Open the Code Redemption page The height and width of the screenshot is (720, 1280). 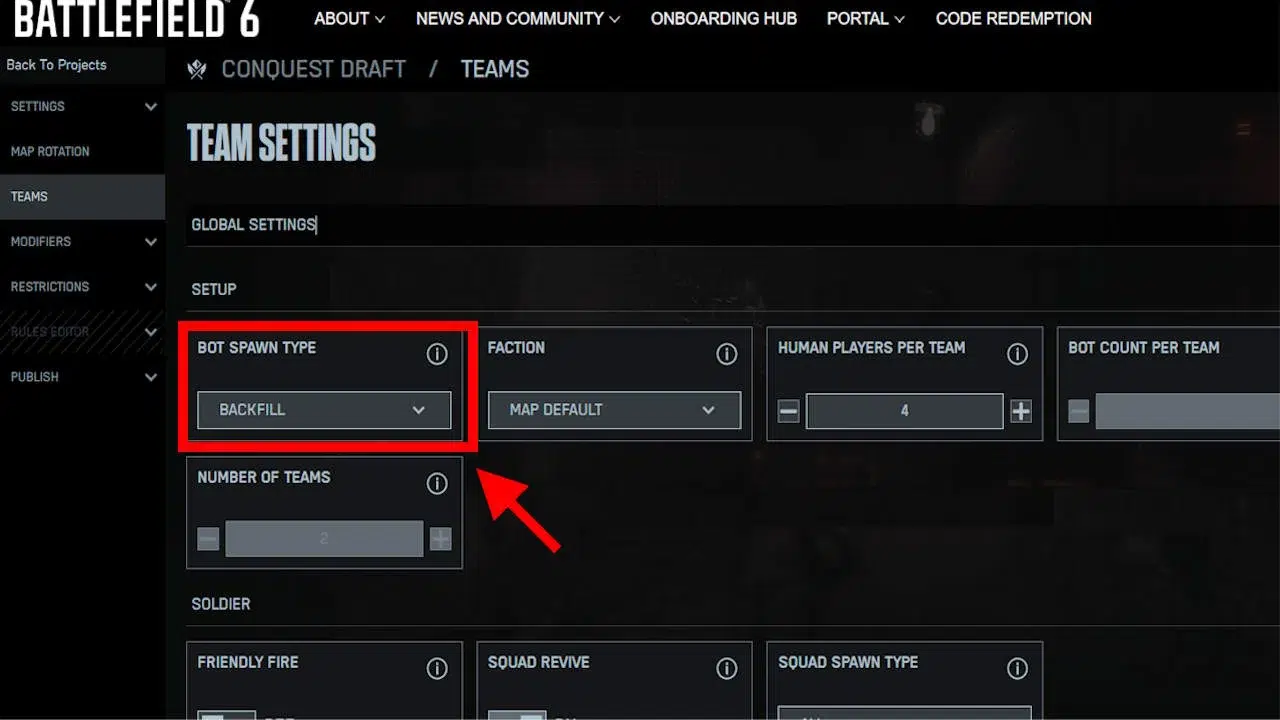coord(1013,19)
